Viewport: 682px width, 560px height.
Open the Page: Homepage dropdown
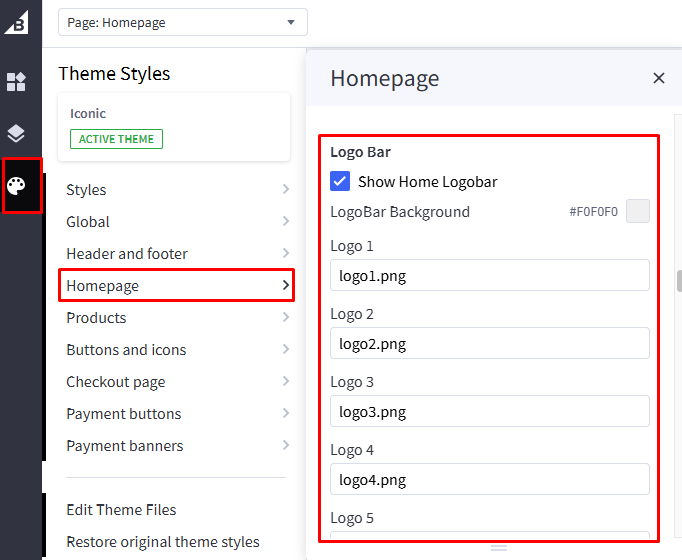click(182, 22)
